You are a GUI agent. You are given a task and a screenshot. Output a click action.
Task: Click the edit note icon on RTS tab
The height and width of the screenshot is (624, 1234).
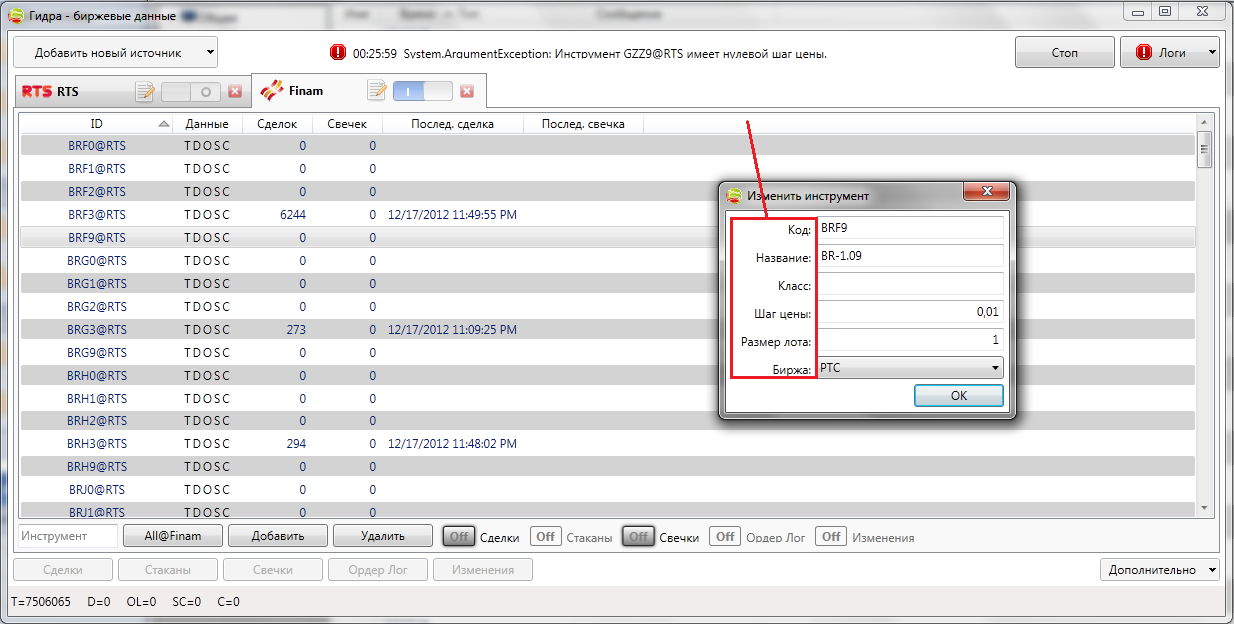[x=145, y=92]
